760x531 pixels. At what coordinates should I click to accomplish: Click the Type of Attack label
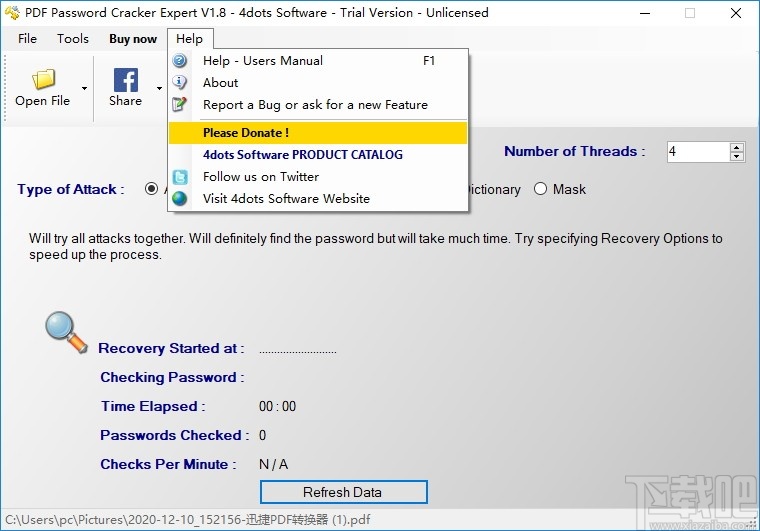(x=71, y=189)
